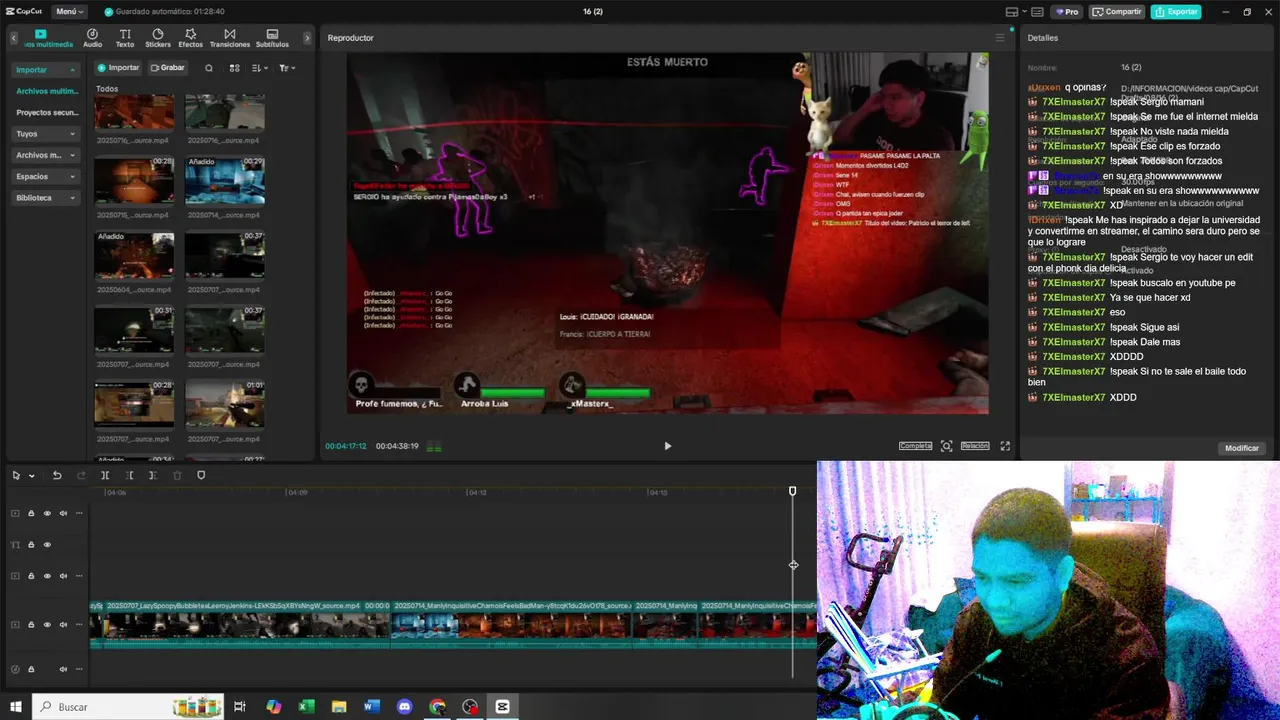1280x720 pixels.
Task: Open the media sort order dropdown
Action: [x=260, y=68]
